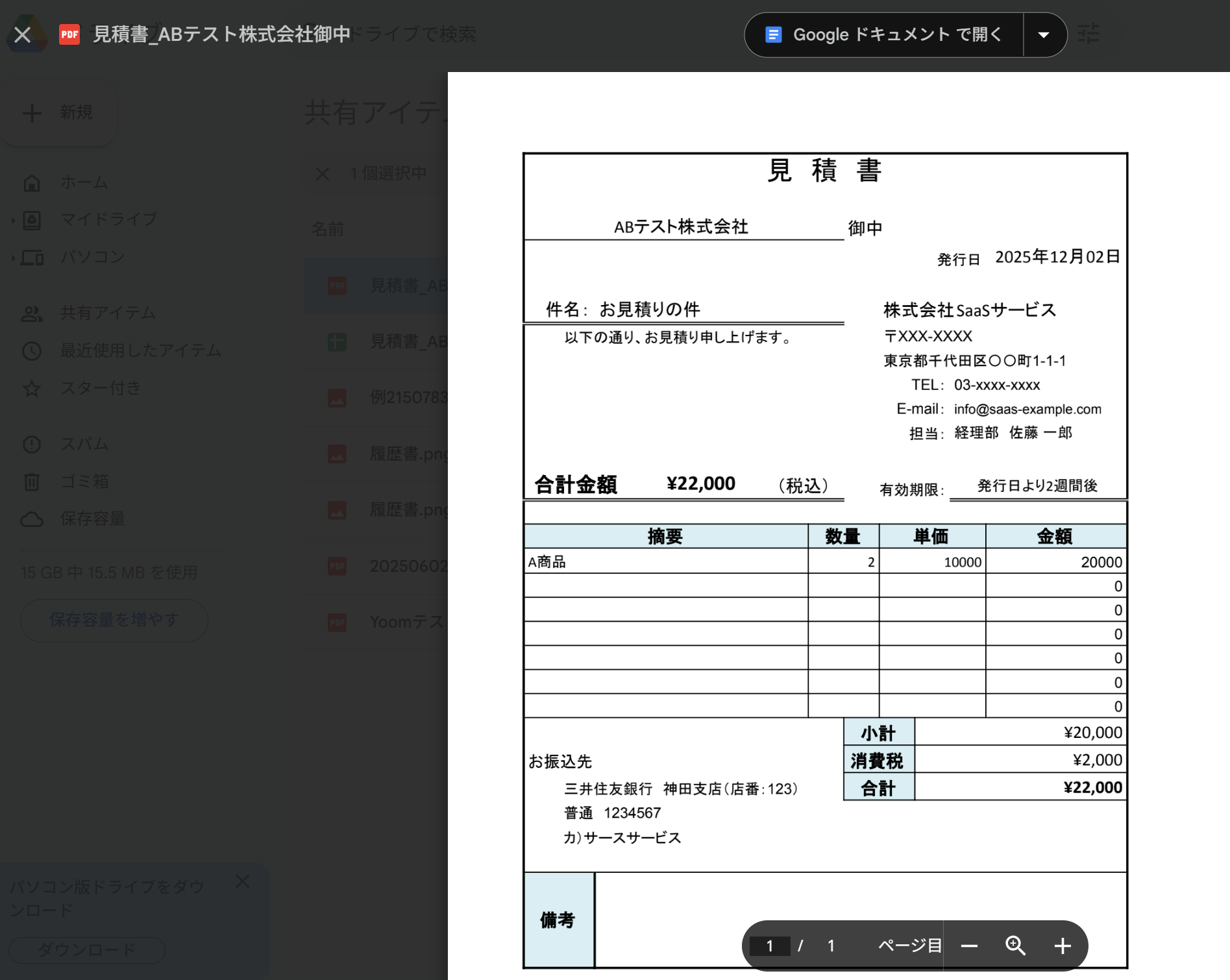Click the magnifier zoom reset icon
The image size is (1230, 980).
1015,946
